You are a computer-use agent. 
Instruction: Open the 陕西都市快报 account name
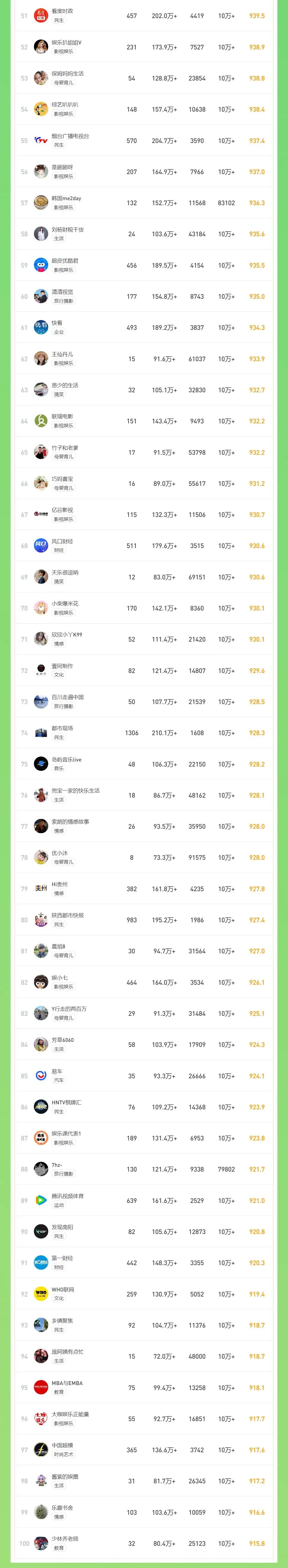click(68, 915)
